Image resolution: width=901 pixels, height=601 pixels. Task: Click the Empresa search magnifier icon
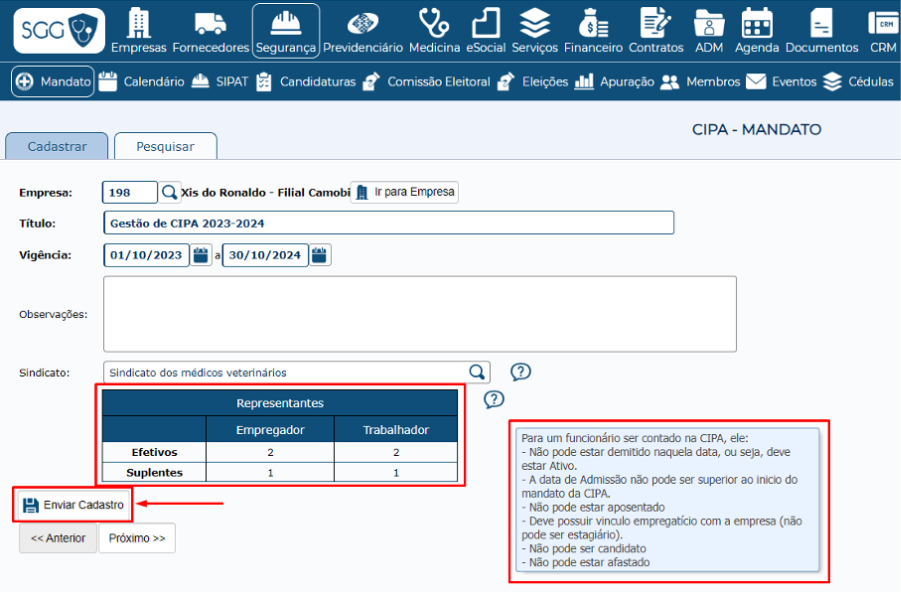click(170, 192)
